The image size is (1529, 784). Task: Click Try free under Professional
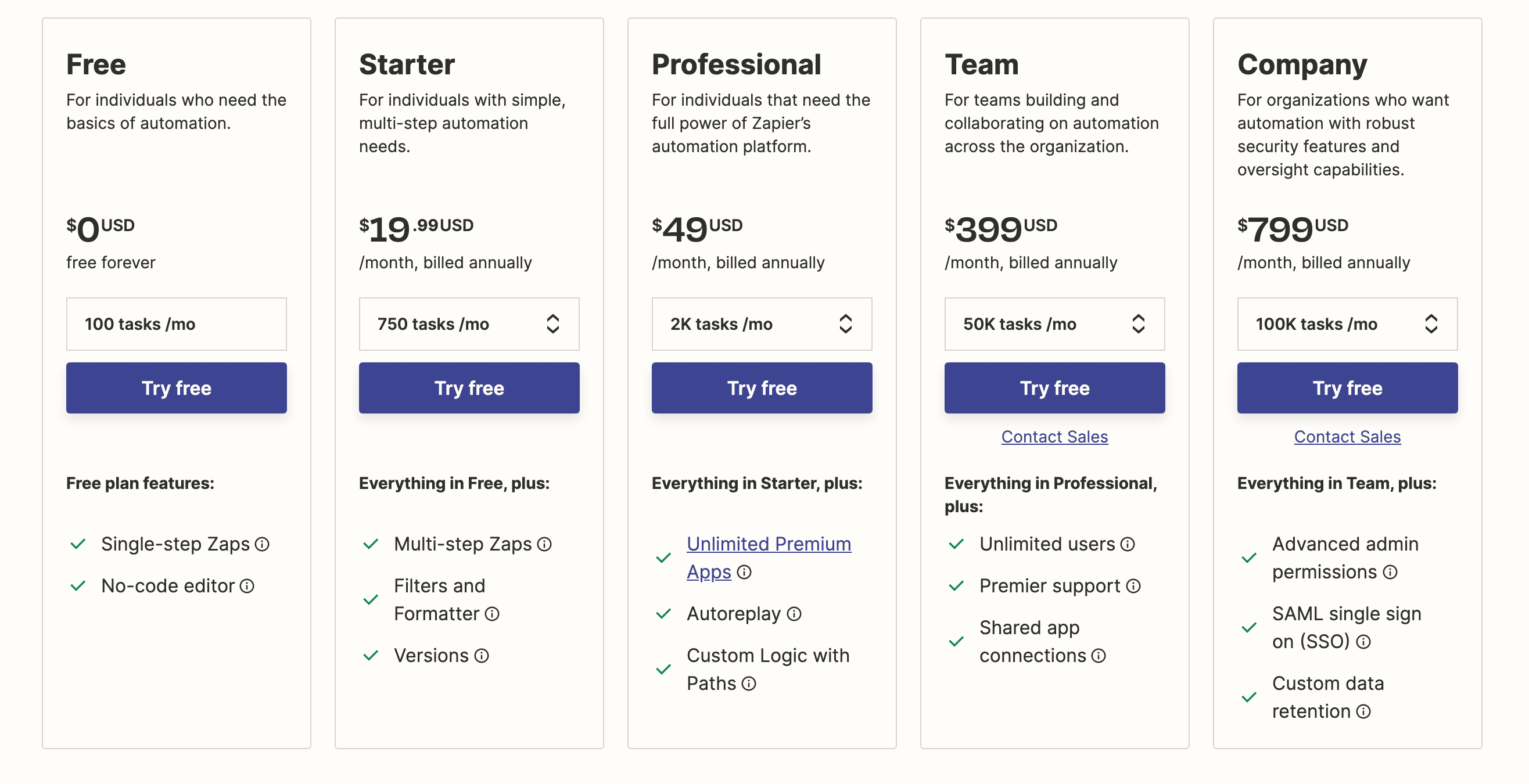coord(762,387)
